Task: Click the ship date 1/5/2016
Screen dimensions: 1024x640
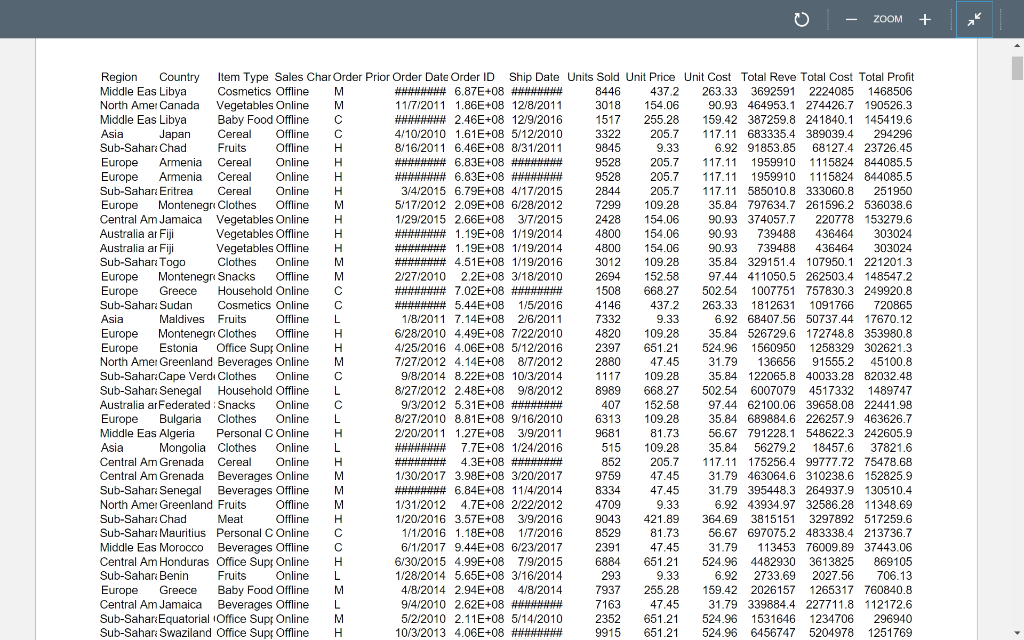Action: click(540, 305)
